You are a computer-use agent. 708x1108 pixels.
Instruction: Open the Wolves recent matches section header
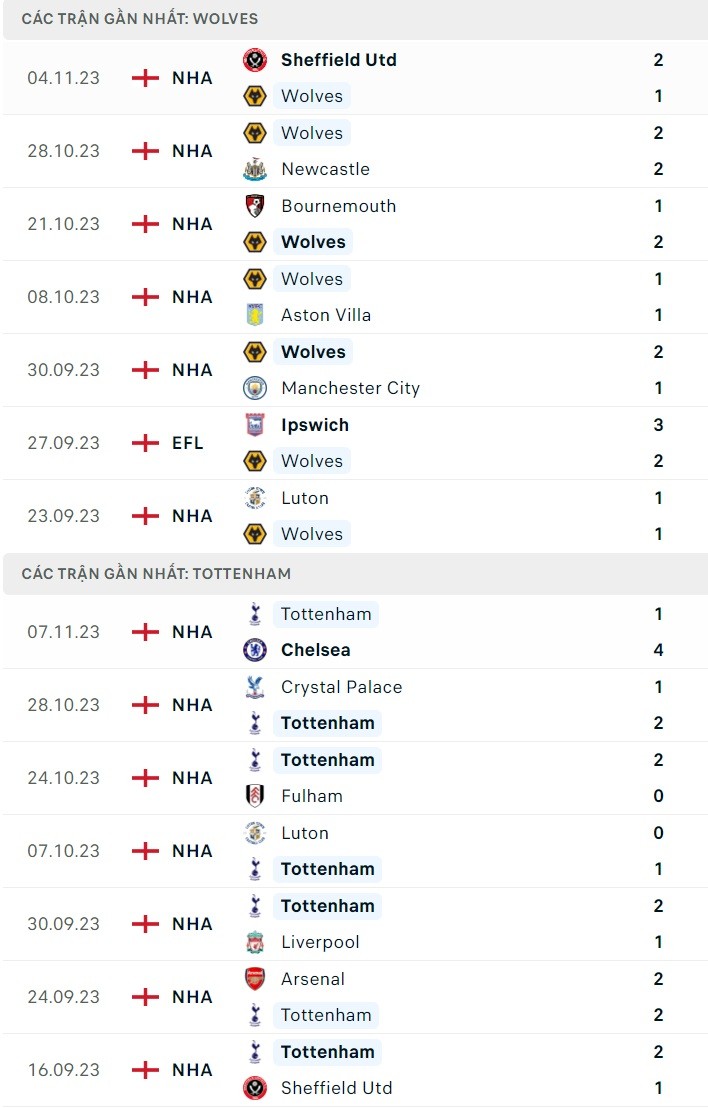(140, 19)
